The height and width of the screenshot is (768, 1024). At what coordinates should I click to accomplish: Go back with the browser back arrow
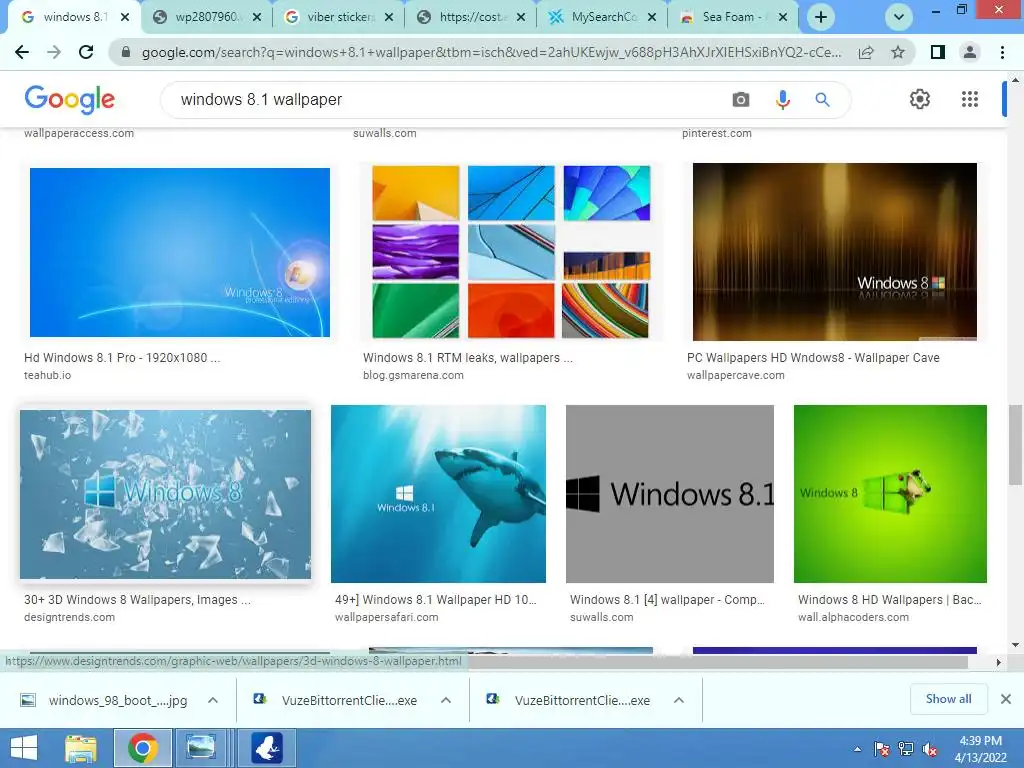click(x=22, y=52)
